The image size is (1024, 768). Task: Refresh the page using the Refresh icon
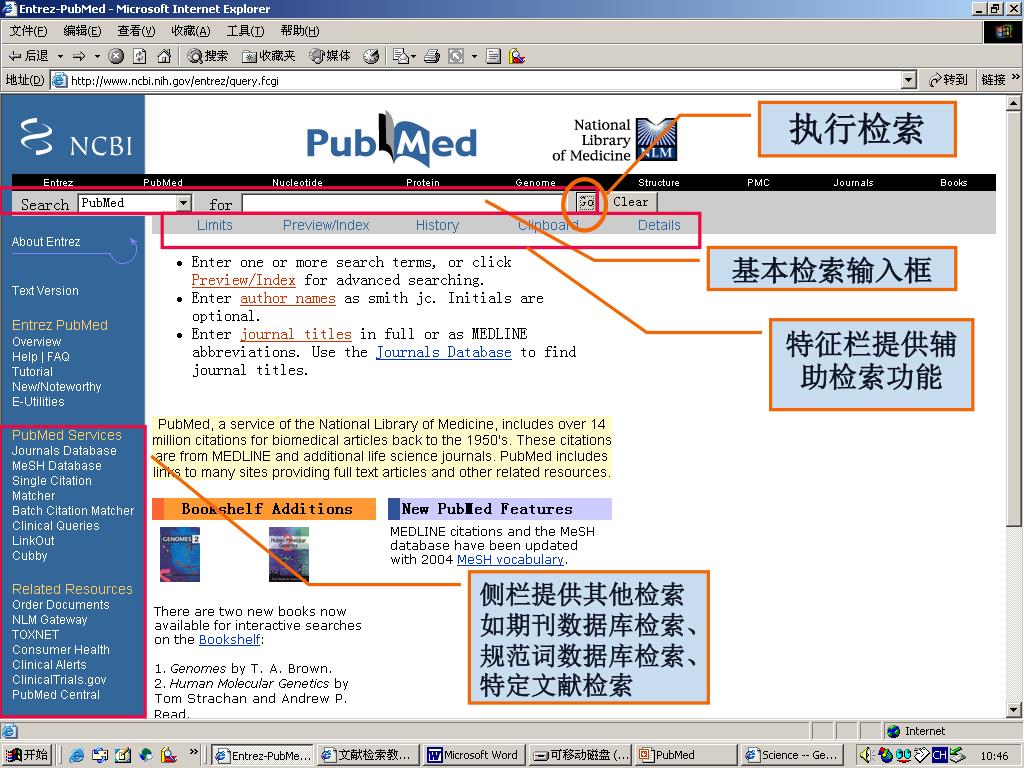point(140,56)
